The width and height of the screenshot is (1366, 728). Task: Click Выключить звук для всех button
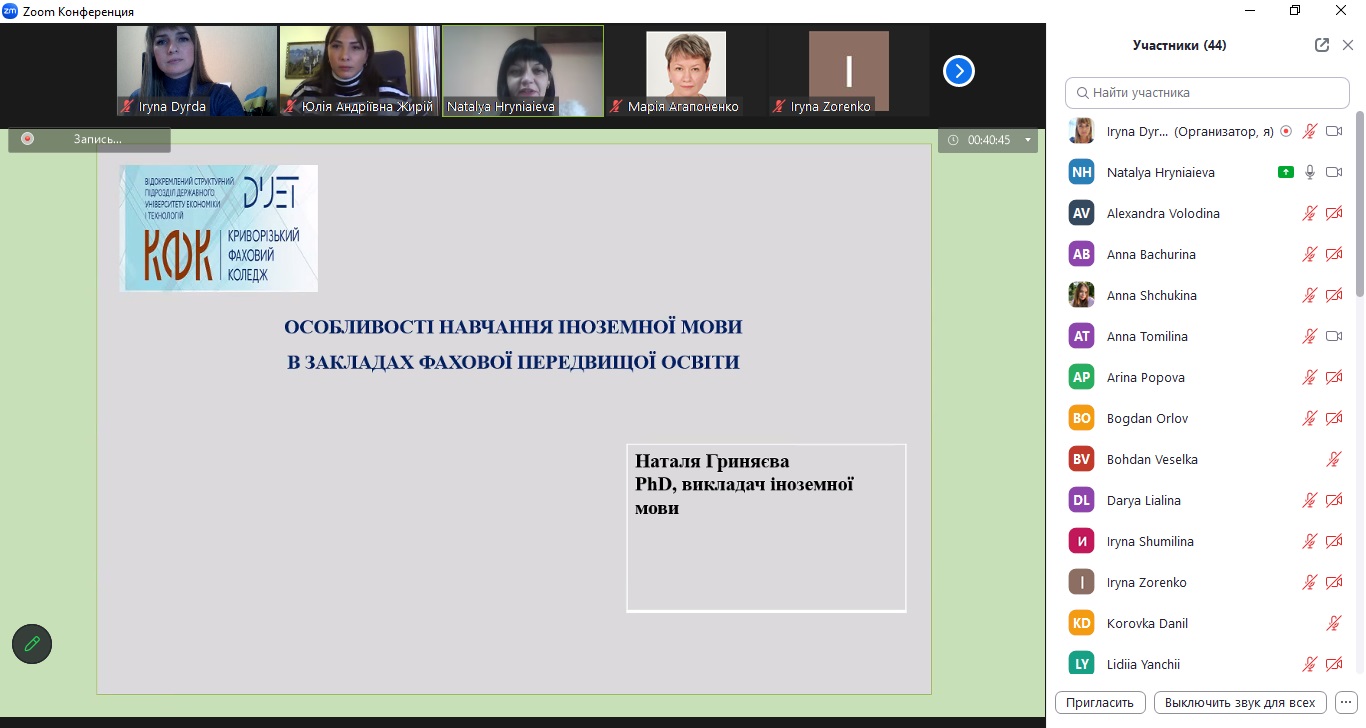[1240, 702]
